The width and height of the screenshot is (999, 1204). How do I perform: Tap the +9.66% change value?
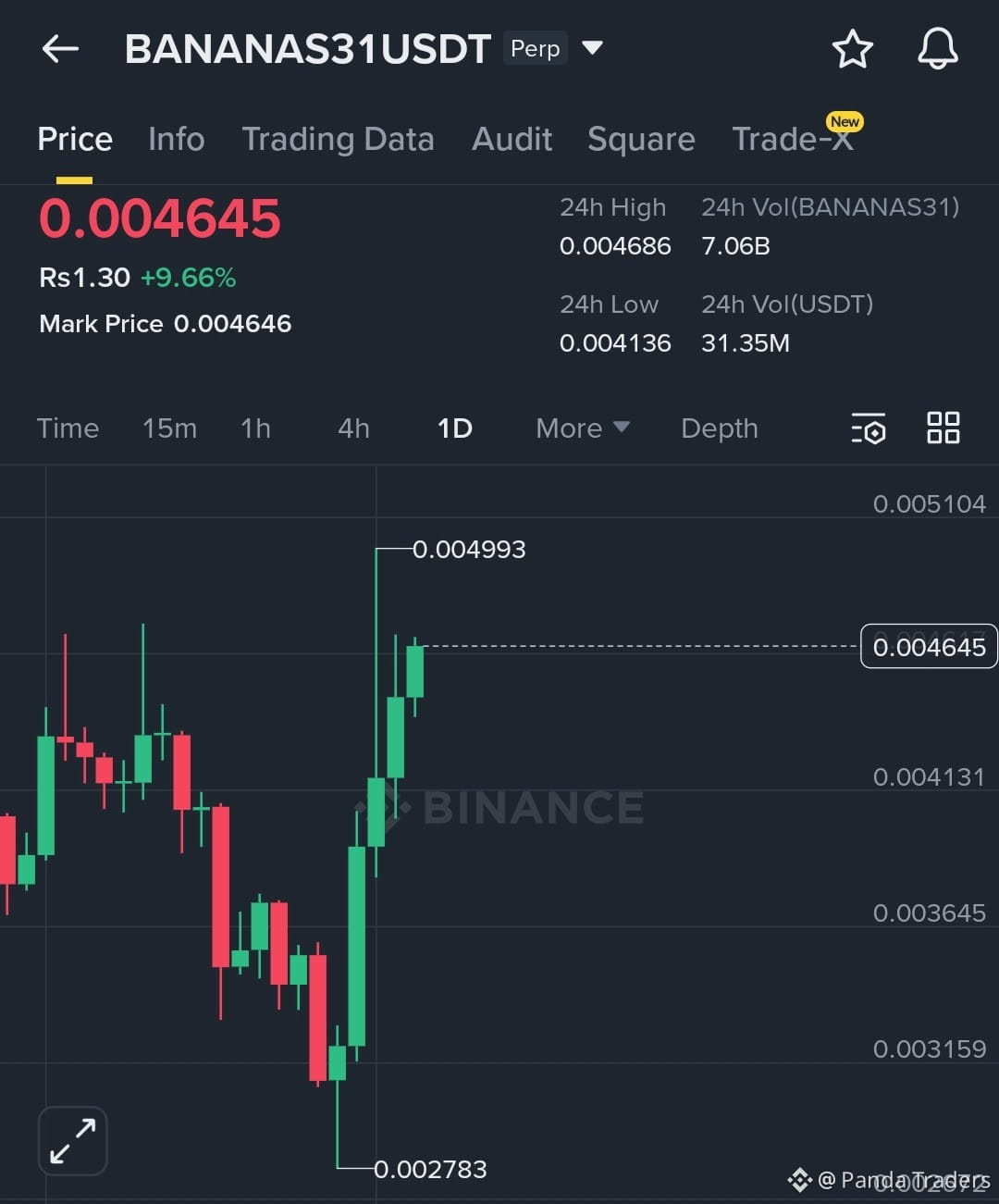coord(188,278)
